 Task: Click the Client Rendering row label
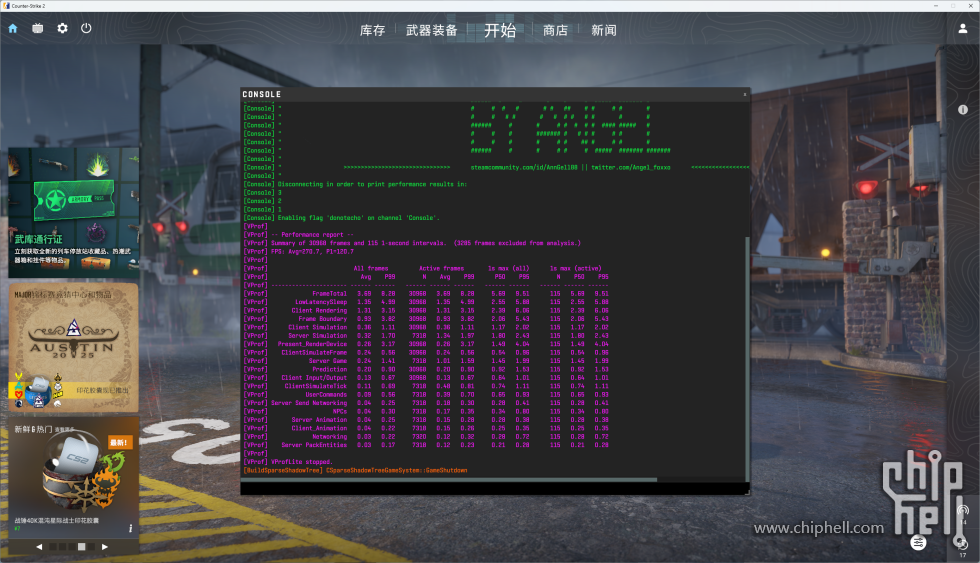click(319, 311)
